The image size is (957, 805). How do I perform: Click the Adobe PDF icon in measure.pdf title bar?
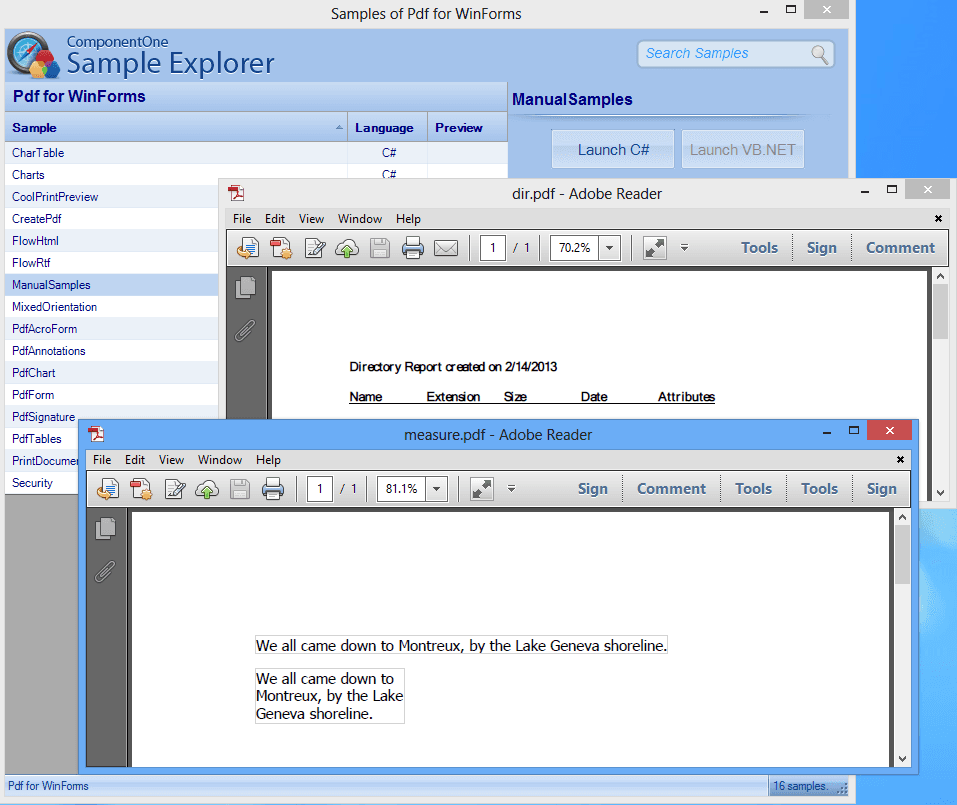coord(96,434)
